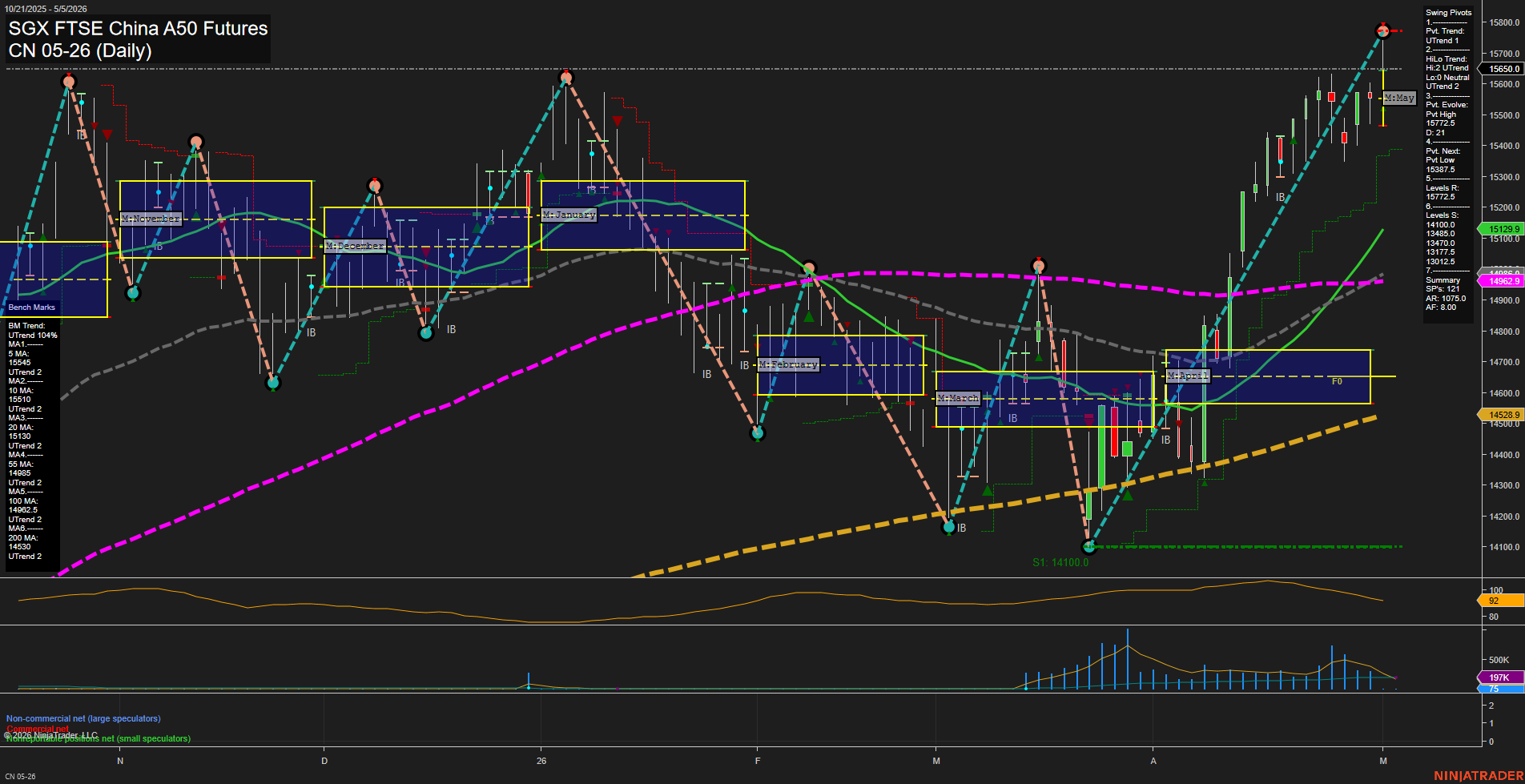Image resolution: width=1525 pixels, height=784 pixels.
Task: Click the 15300.0 price axis label
Action: click(1504, 177)
